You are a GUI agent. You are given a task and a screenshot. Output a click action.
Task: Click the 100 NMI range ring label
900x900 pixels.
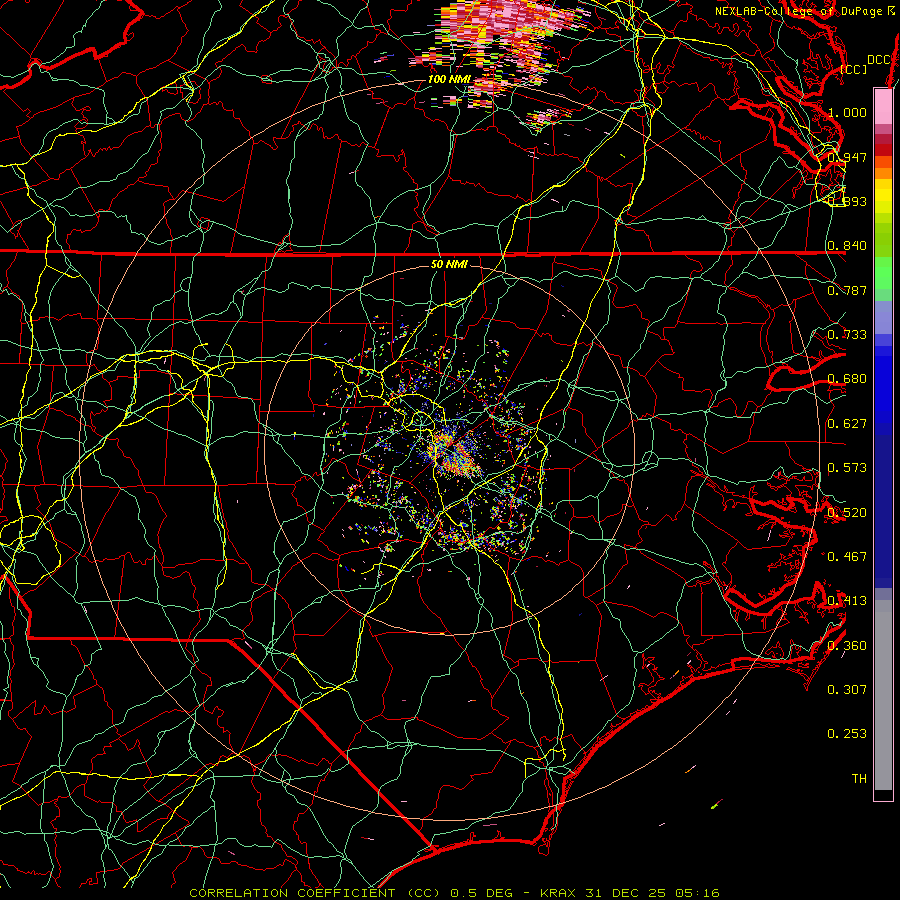449,79
